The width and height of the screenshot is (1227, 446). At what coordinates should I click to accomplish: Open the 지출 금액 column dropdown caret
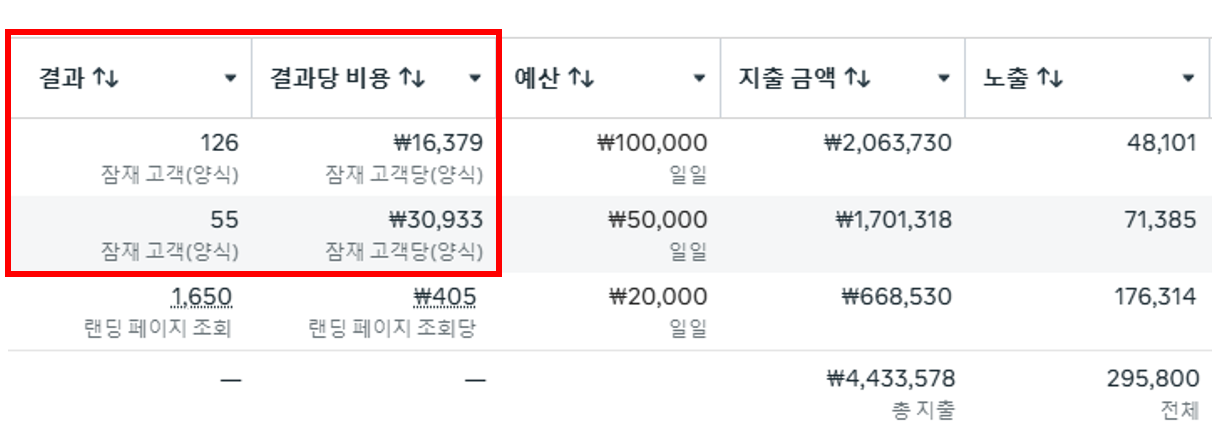[943, 78]
